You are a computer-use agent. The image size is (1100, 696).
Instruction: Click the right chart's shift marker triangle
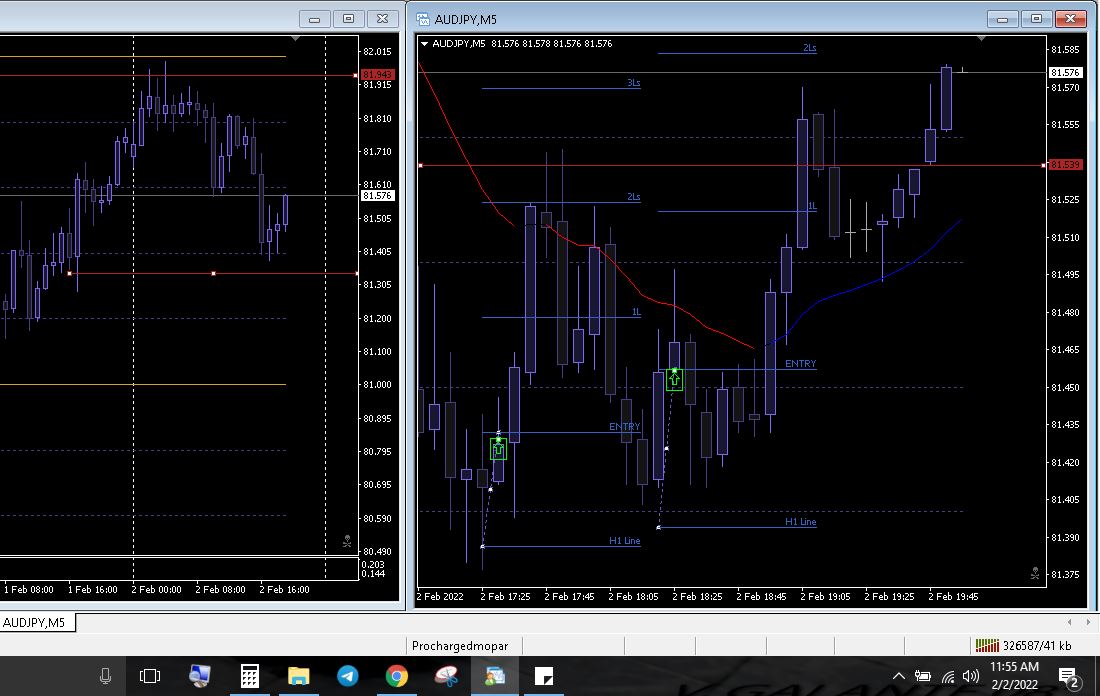click(981, 38)
